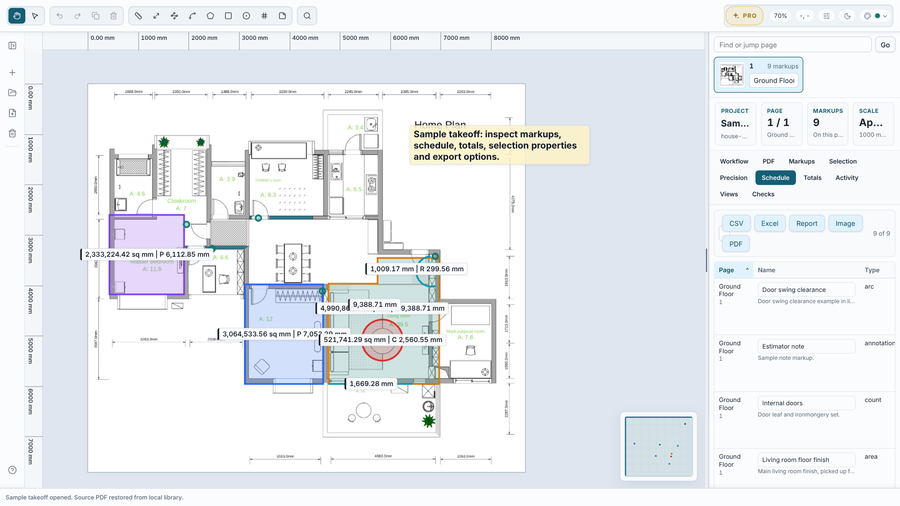
Task: Open the Precision tab
Action: pyautogui.click(x=734, y=178)
